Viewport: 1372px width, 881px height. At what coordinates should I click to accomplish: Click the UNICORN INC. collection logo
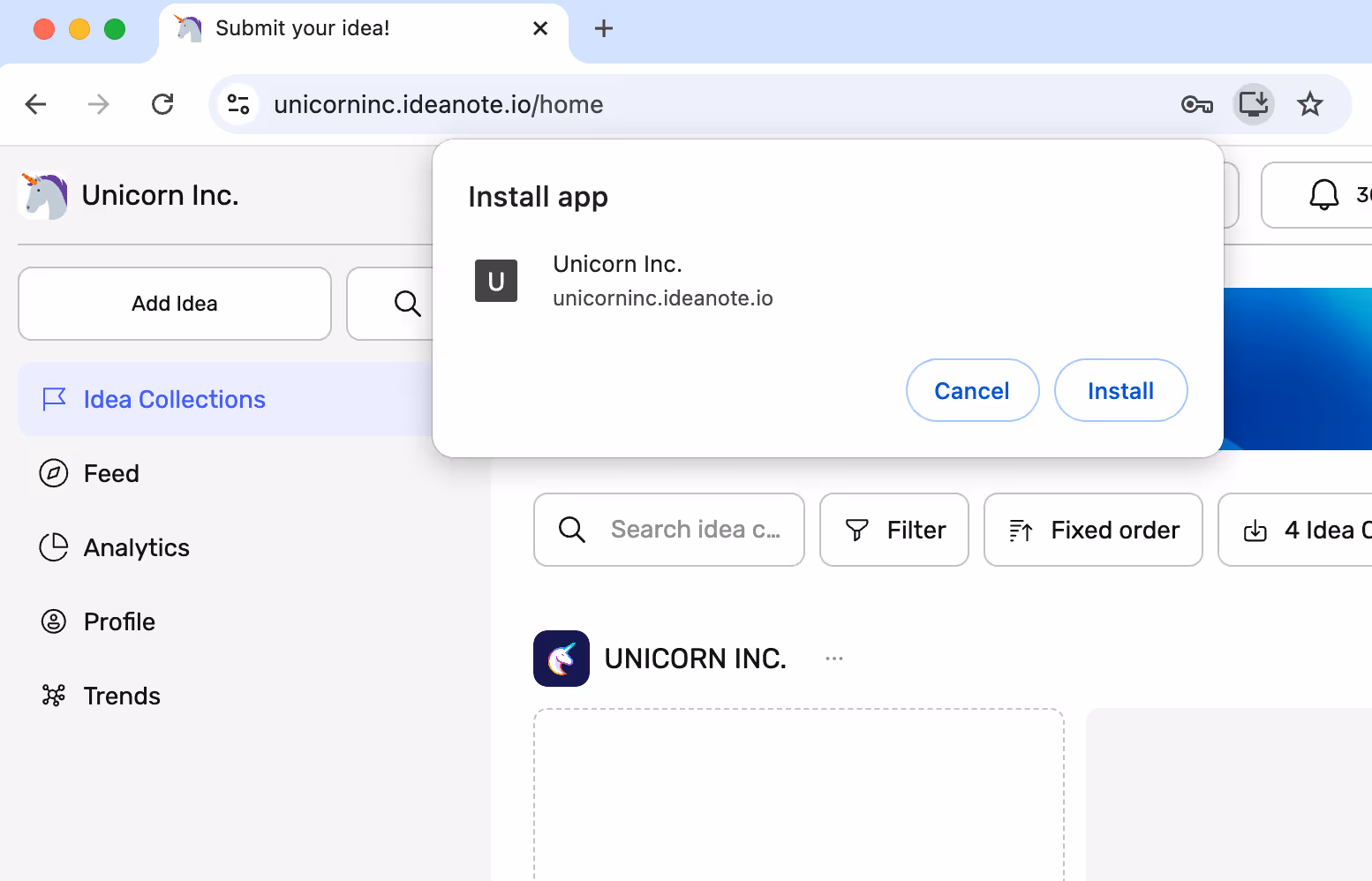click(x=562, y=659)
